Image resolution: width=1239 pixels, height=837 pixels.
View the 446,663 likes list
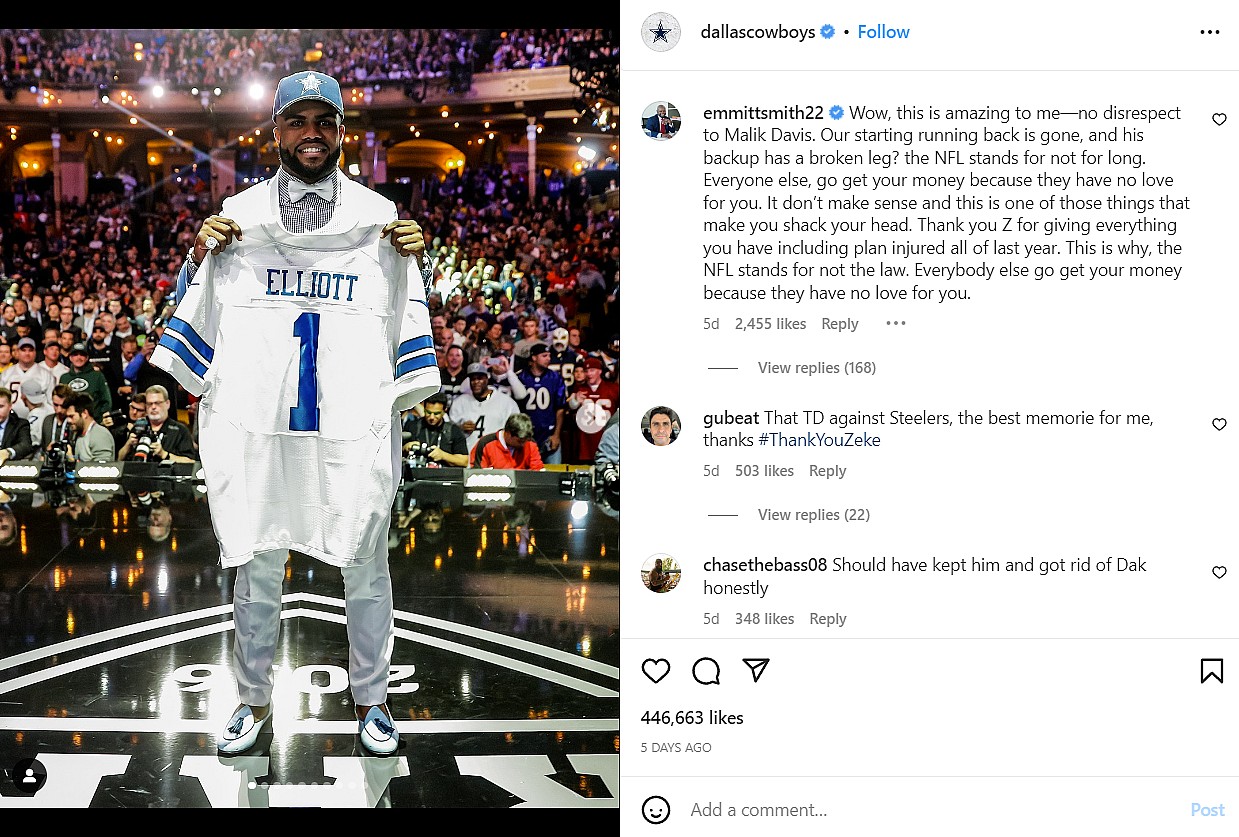[692, 718]
